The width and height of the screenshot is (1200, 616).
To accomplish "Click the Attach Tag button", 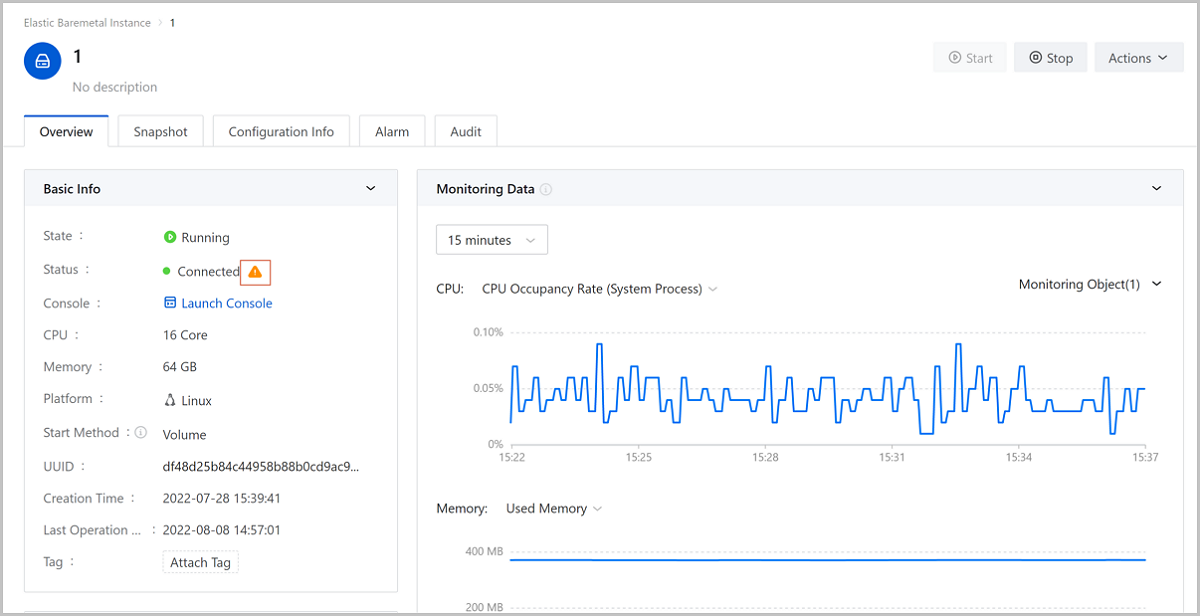I will click(x=200, y=563).
